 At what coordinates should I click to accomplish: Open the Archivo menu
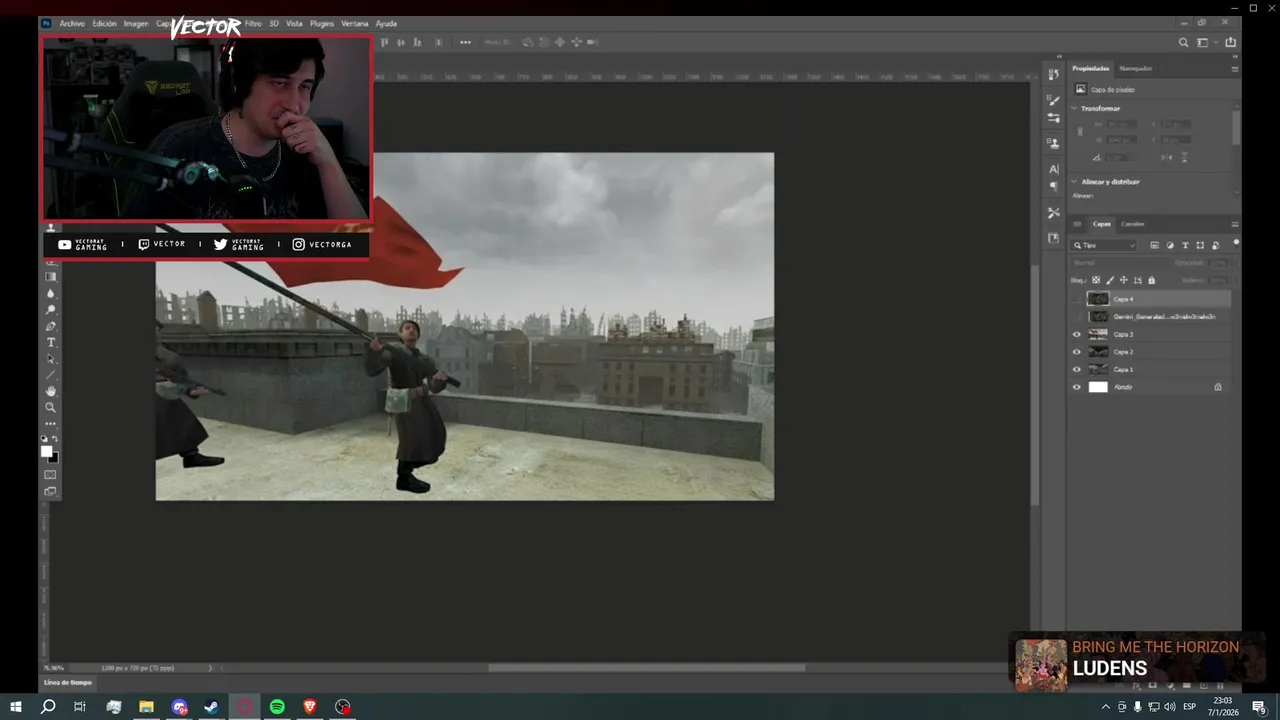[72, 23]
